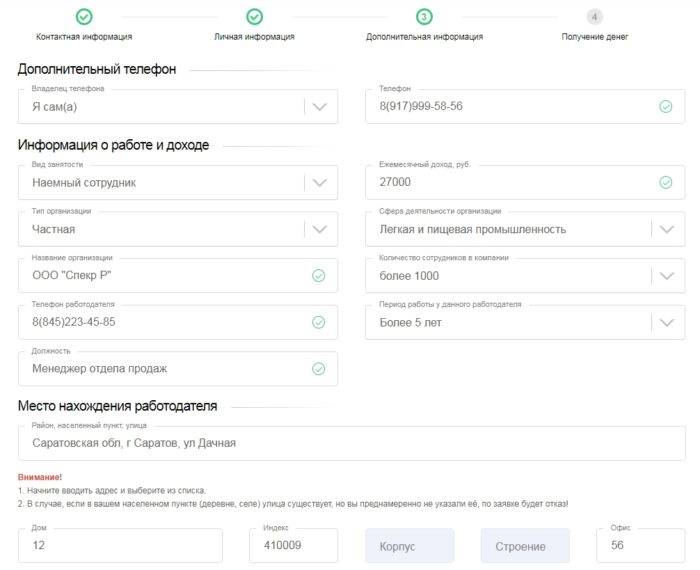The image size is (700, 570).
Task: Open the Владелец телефона dropdown
Action: click(x=318, y=106)
